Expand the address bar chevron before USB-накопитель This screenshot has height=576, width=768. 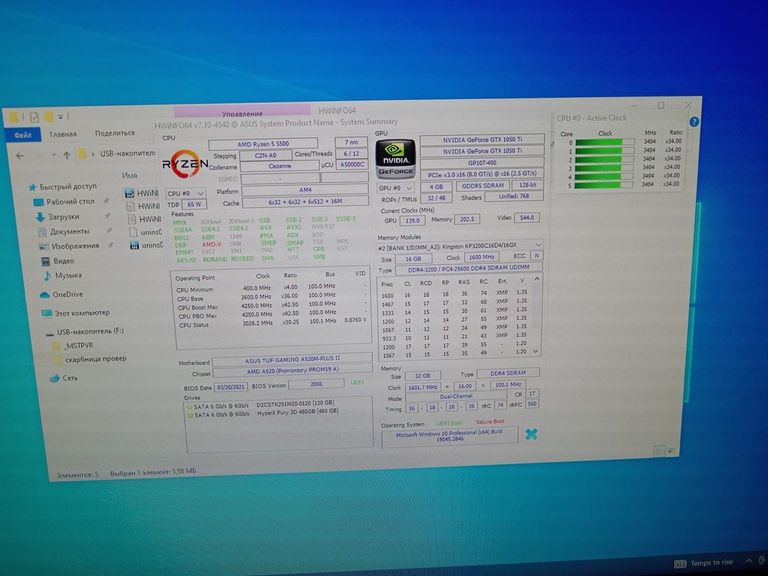coord(93,154)
